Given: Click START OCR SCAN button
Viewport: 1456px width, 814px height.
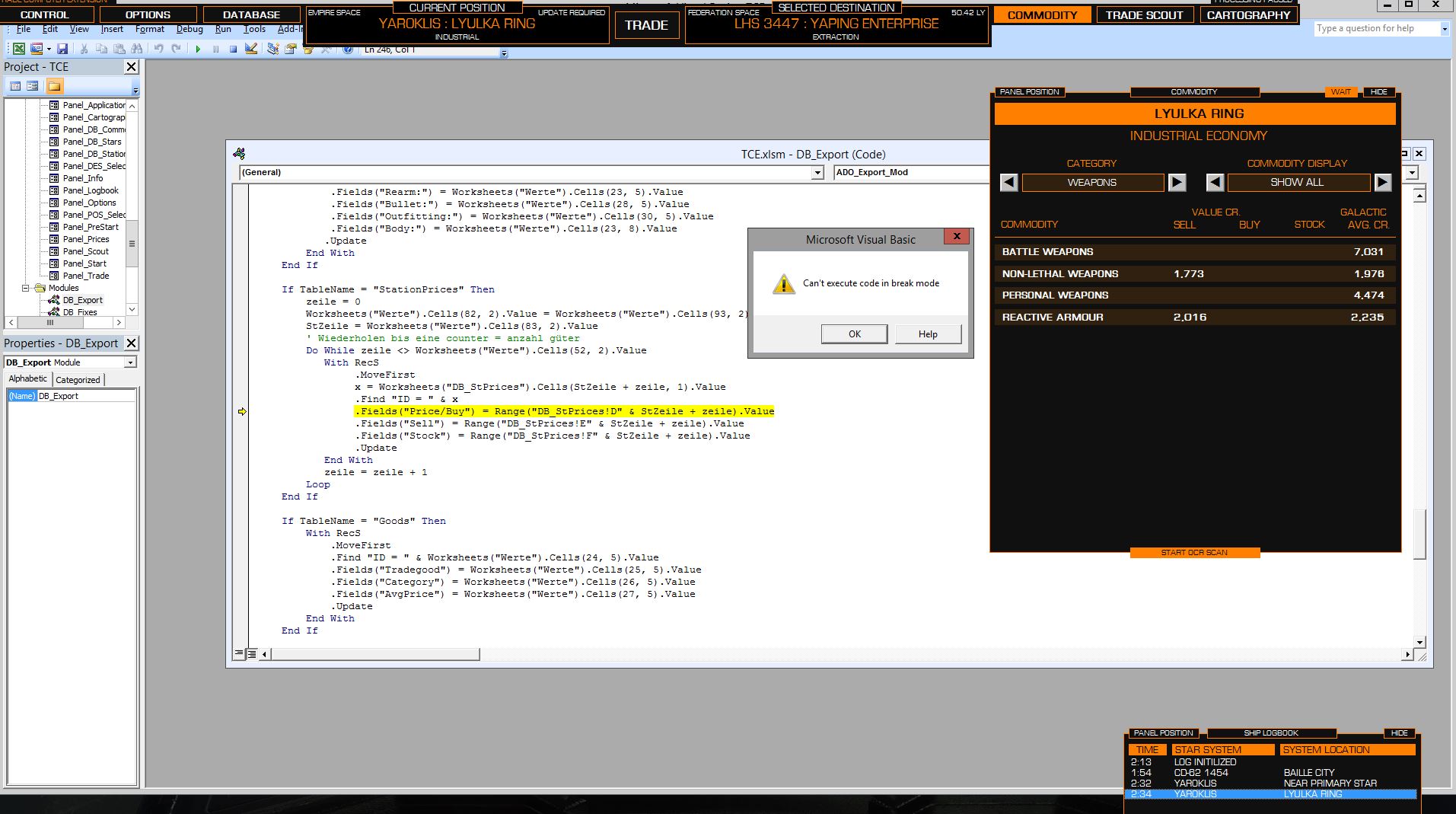Looking at the screenshot, I should (x=1194, y=553).
